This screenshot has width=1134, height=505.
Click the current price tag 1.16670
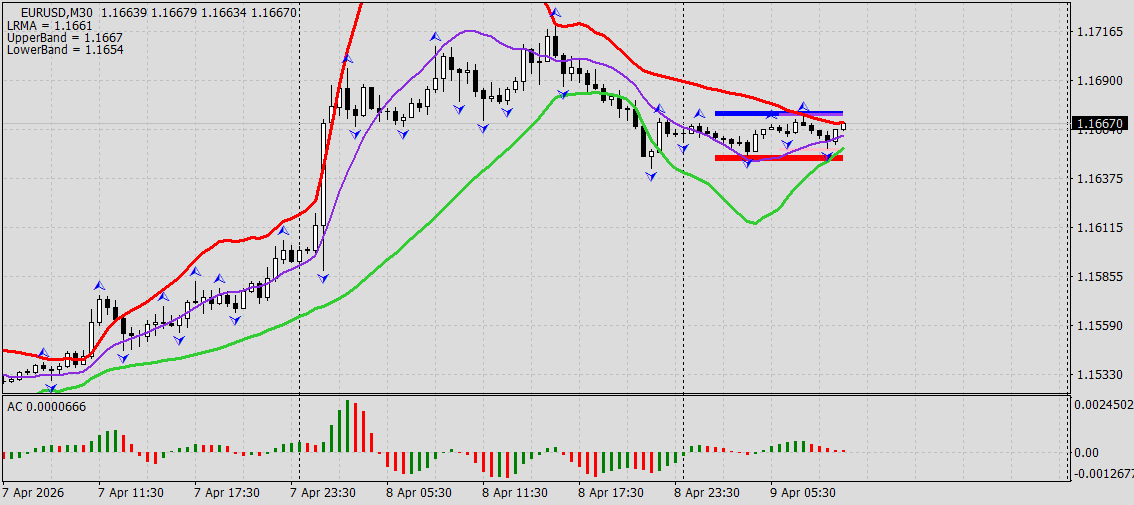(x=1099, y=124)
